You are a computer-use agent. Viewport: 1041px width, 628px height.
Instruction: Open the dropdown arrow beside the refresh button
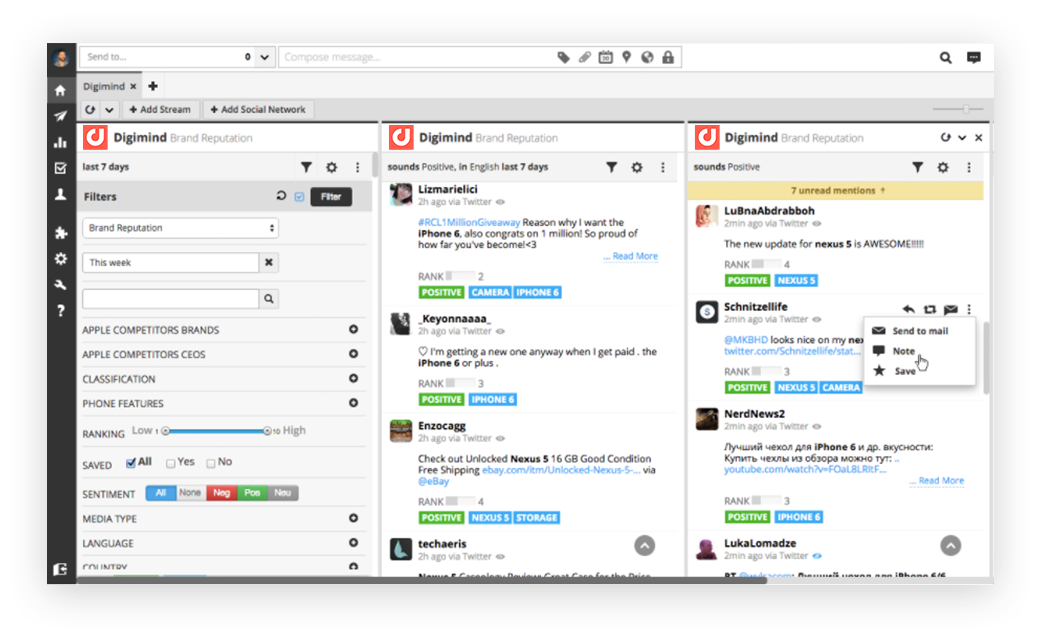tap(109, 110)
